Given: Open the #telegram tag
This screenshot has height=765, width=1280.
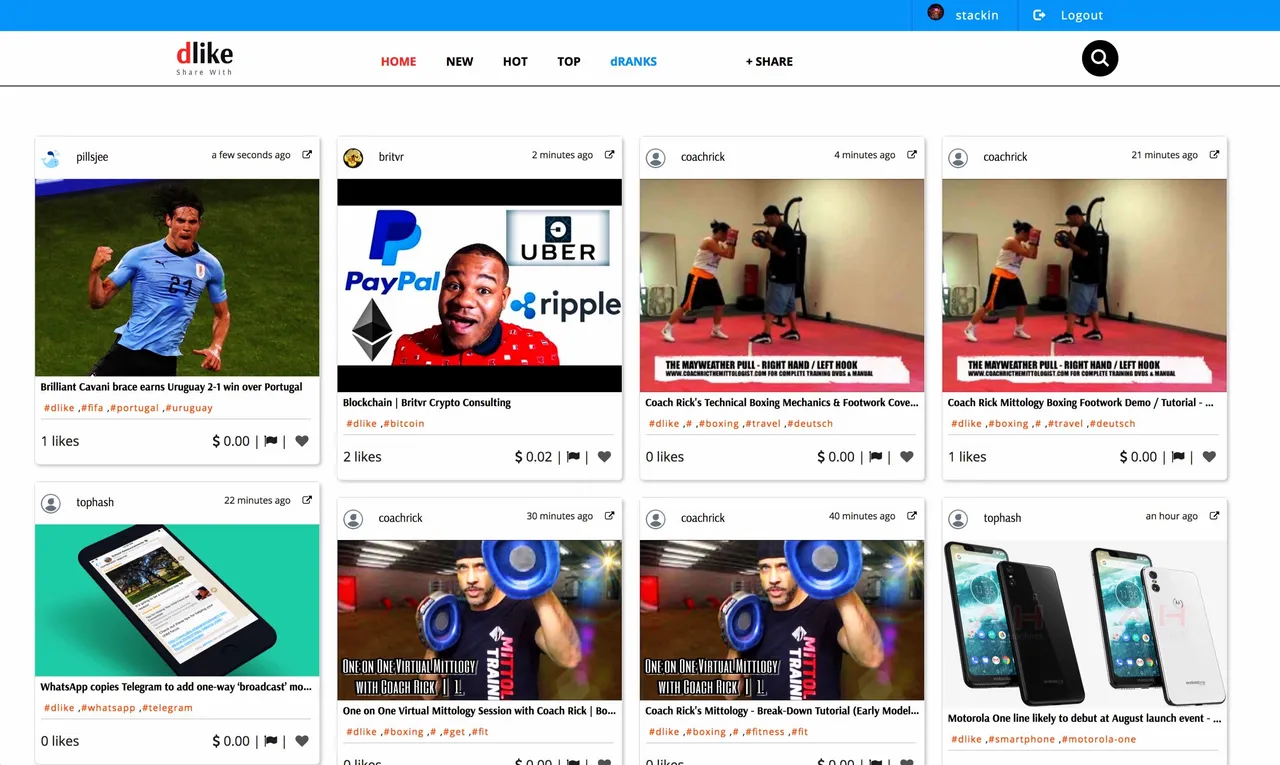Looking at the screenshot, I should [167, 708].
